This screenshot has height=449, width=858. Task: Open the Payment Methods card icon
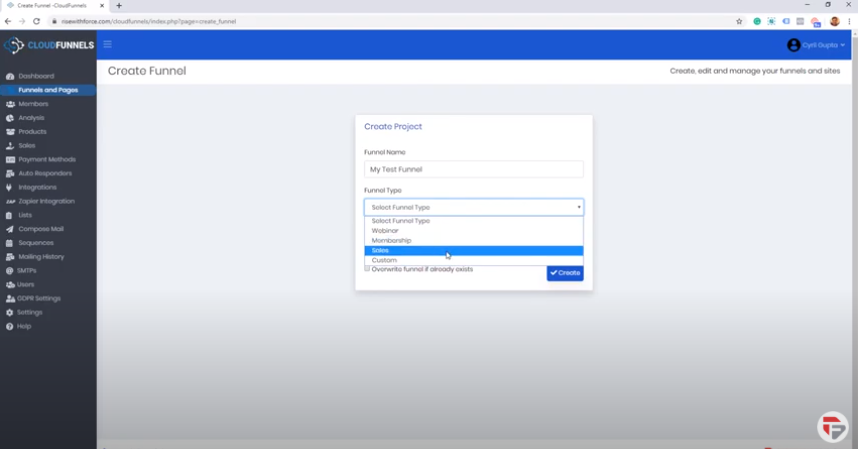10,160
